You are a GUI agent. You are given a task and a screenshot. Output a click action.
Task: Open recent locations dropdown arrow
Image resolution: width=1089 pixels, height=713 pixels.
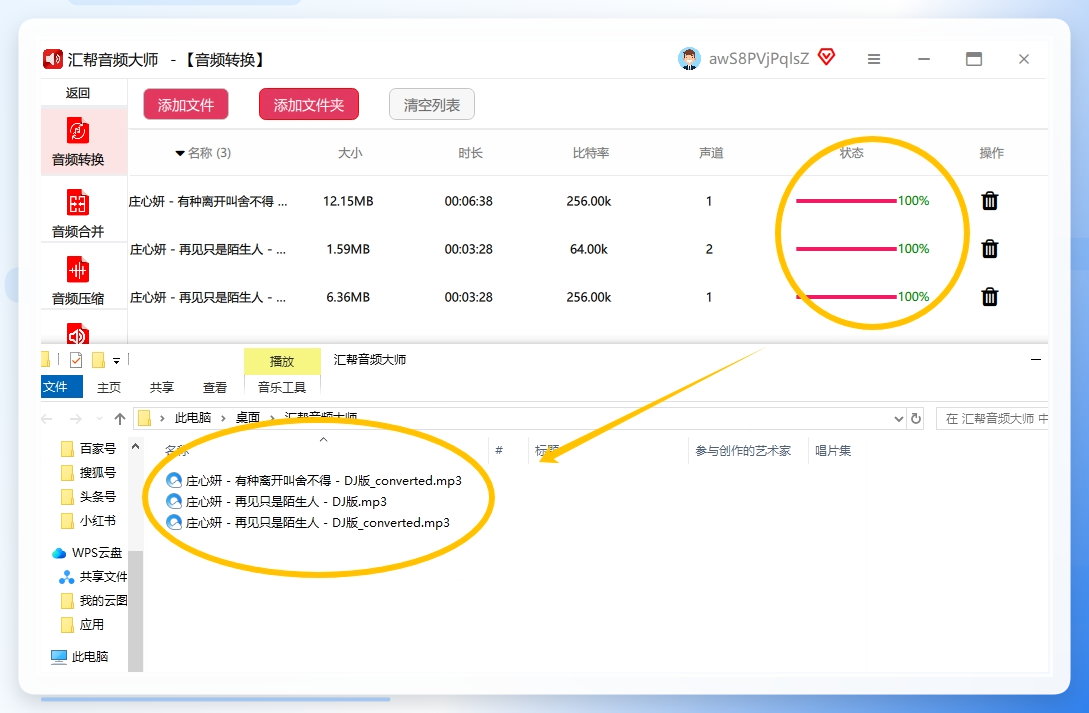tap(99, 419)
